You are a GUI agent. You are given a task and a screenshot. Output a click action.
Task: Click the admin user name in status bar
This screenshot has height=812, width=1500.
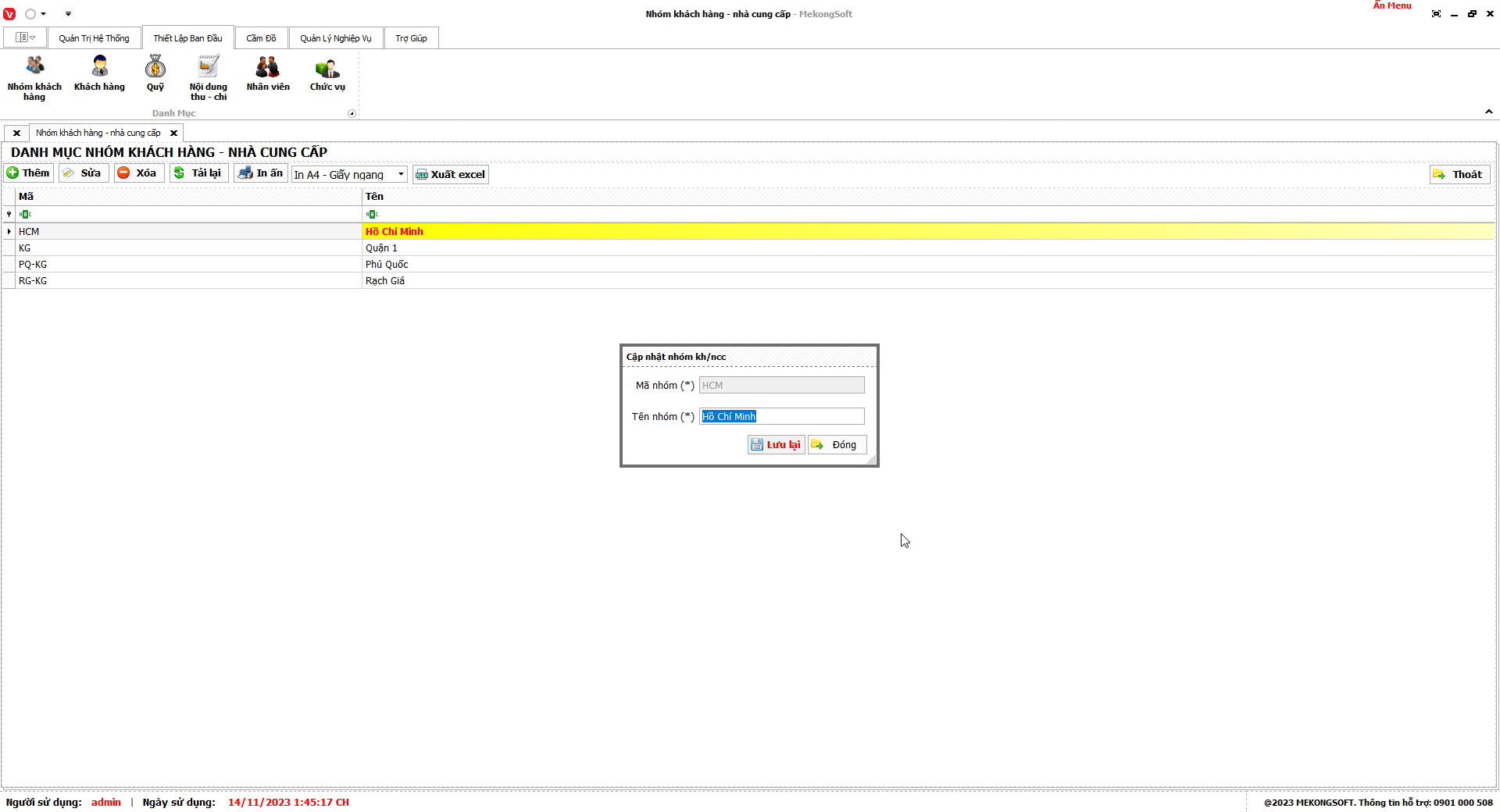[x=106, y=803]
